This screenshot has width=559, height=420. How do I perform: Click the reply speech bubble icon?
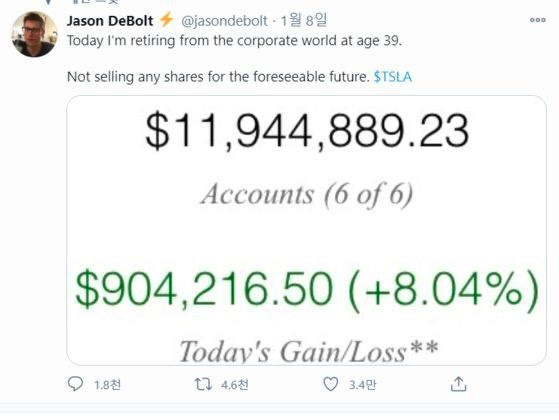pyautogui.click(x=75, y=384)
